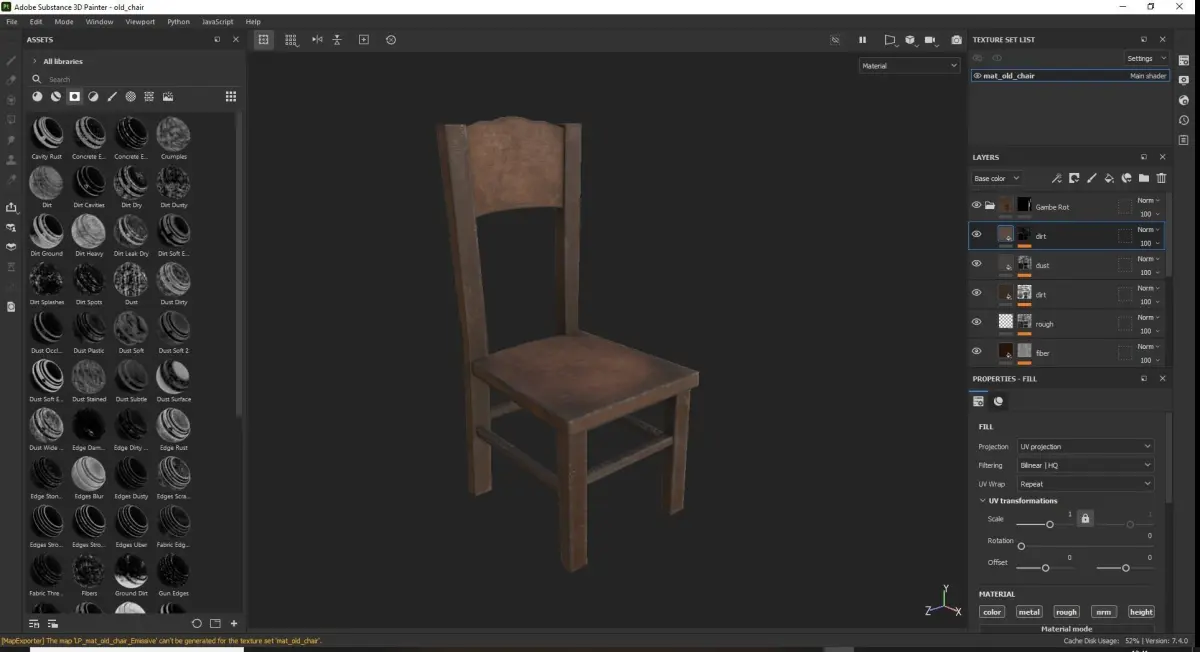The width and height of the screenshot is (1200, 652).
Task: Click the import resource plus icon in Assets
Action: point(234,623)
